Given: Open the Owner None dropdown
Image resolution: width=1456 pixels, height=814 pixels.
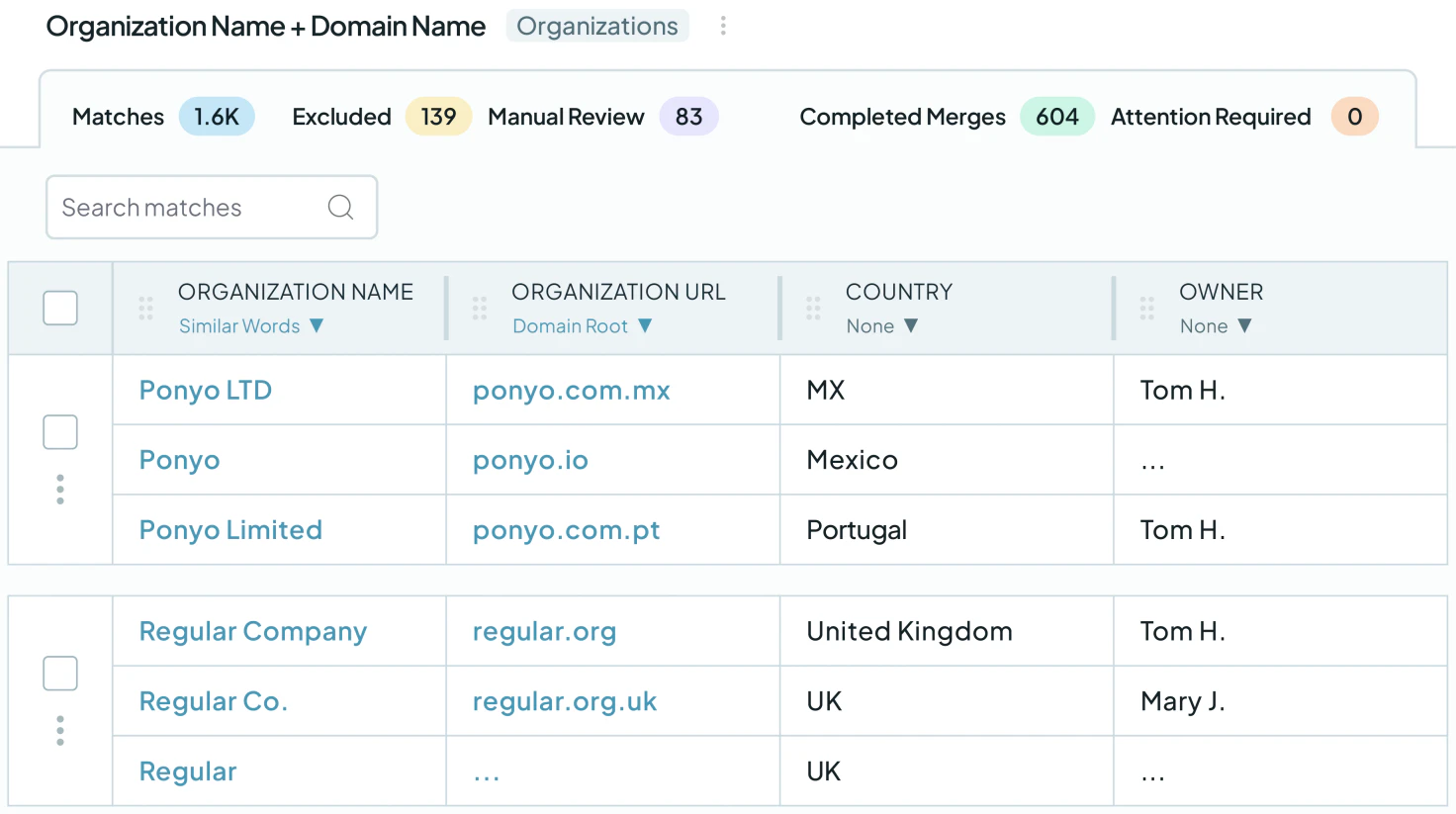Looking at the screenshot, I should (x=1216, y=326).
